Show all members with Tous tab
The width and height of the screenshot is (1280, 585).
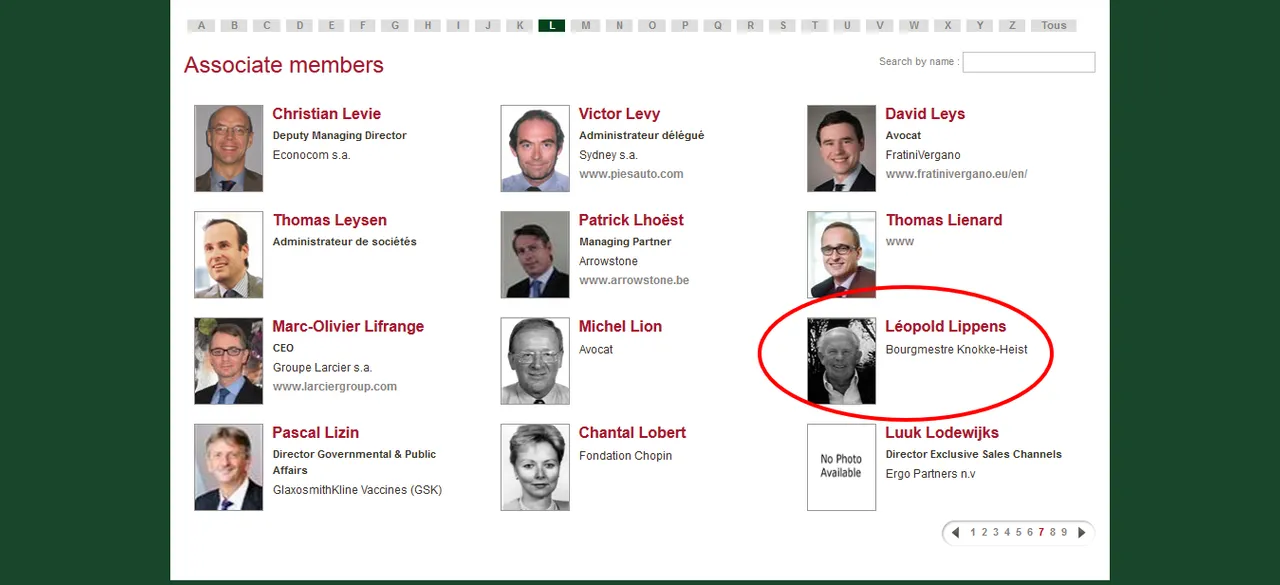click(1054, 26)
